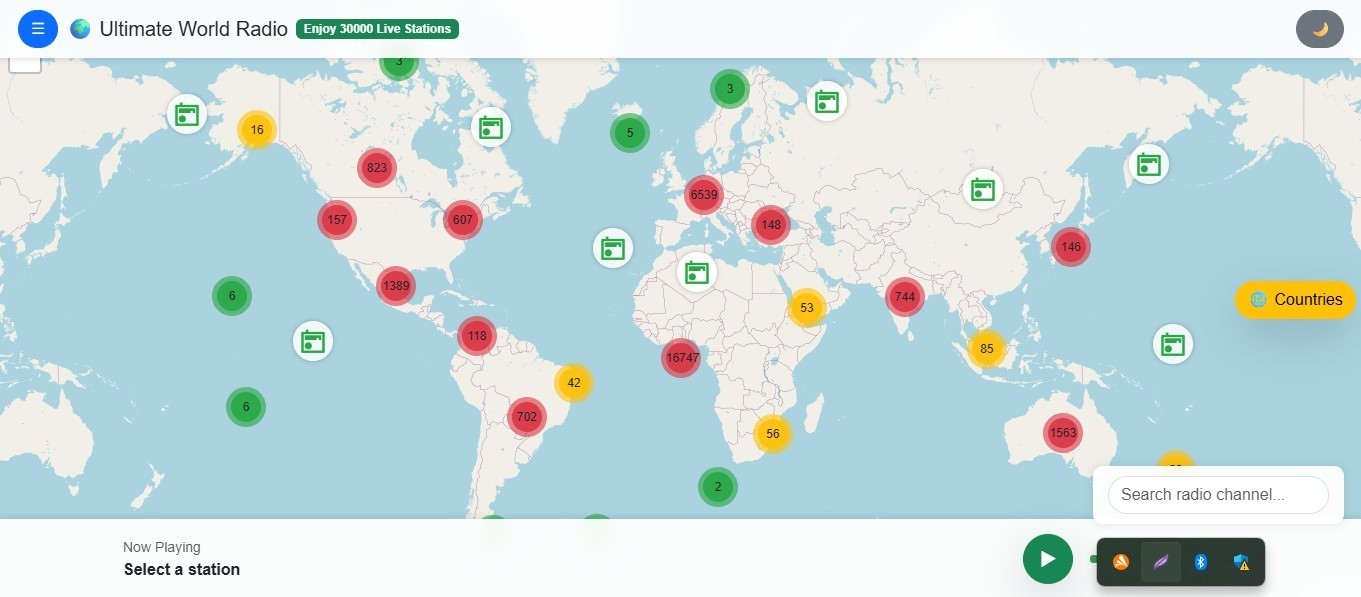The image size is (1361, 597).
Task: Click the Enjoy 30000 Live Stations badge
Action: click(377, 29)
